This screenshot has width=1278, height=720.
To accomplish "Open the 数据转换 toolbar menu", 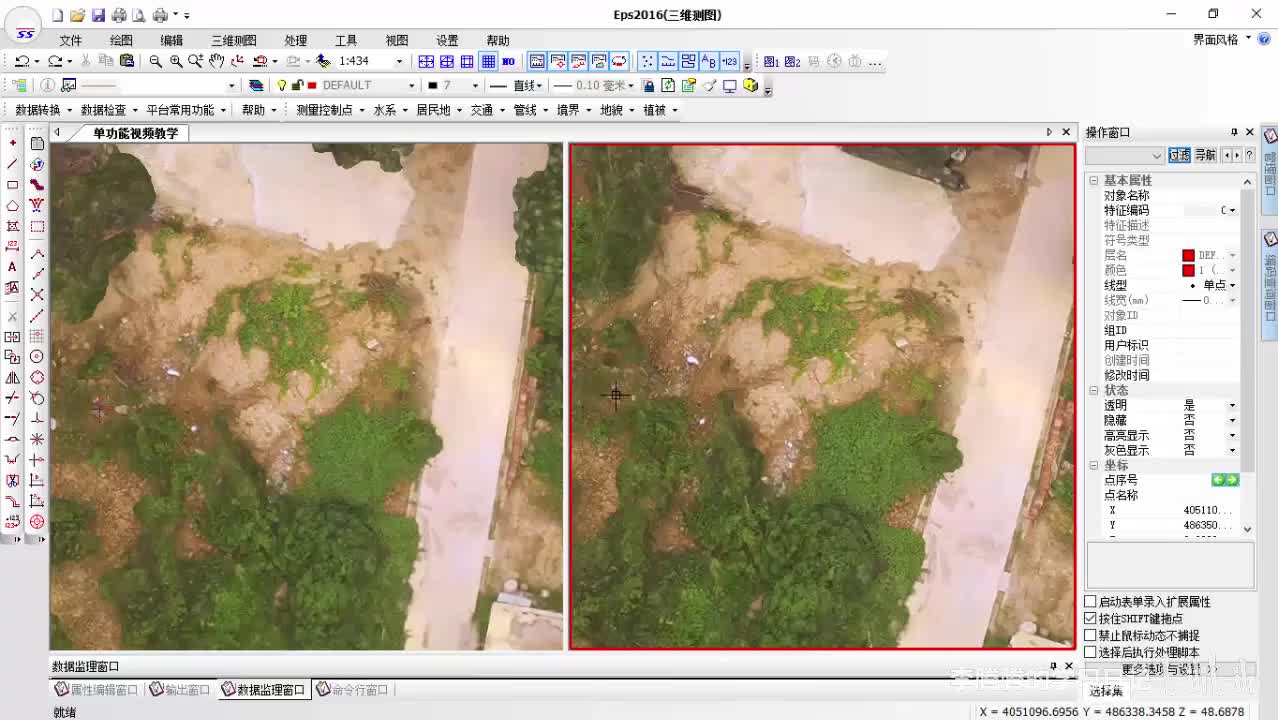I will (x=43, y=110).
